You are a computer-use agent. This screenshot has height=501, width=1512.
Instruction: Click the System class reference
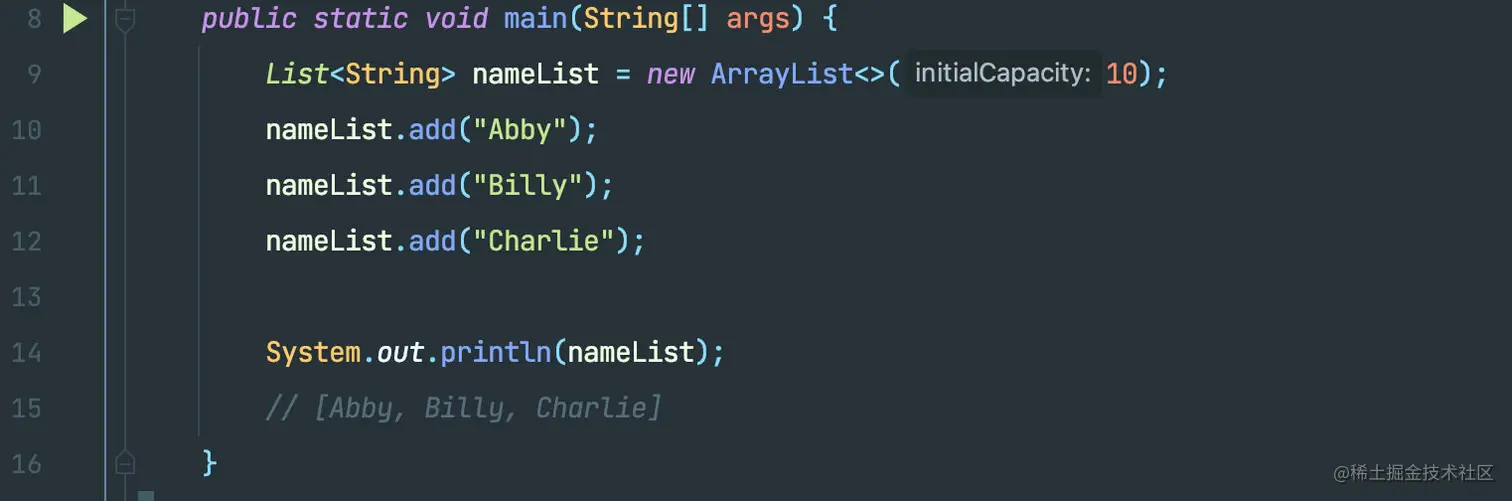click(313, 352)
